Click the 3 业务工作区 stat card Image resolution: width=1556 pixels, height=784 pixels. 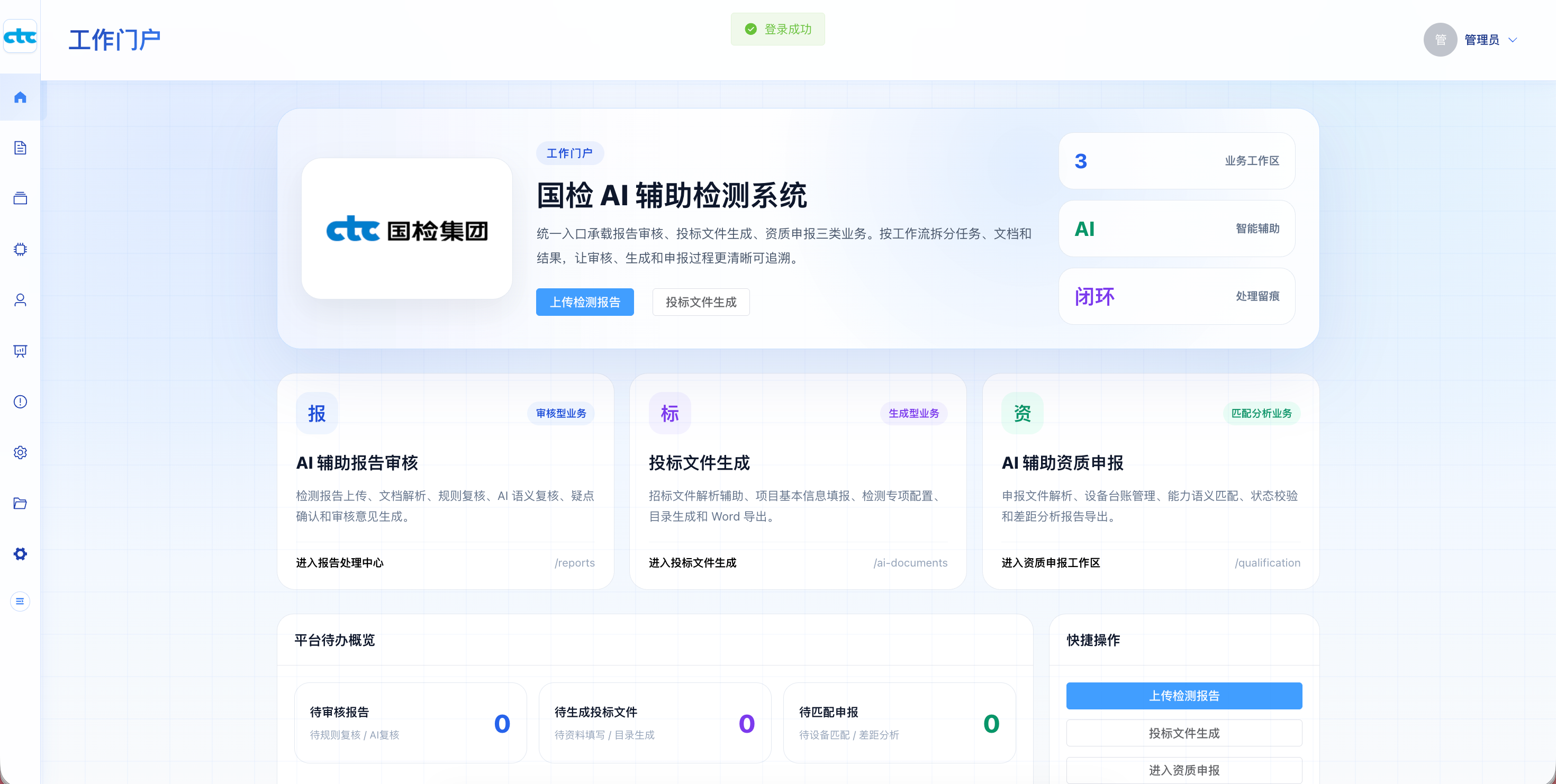point(1177,161)
